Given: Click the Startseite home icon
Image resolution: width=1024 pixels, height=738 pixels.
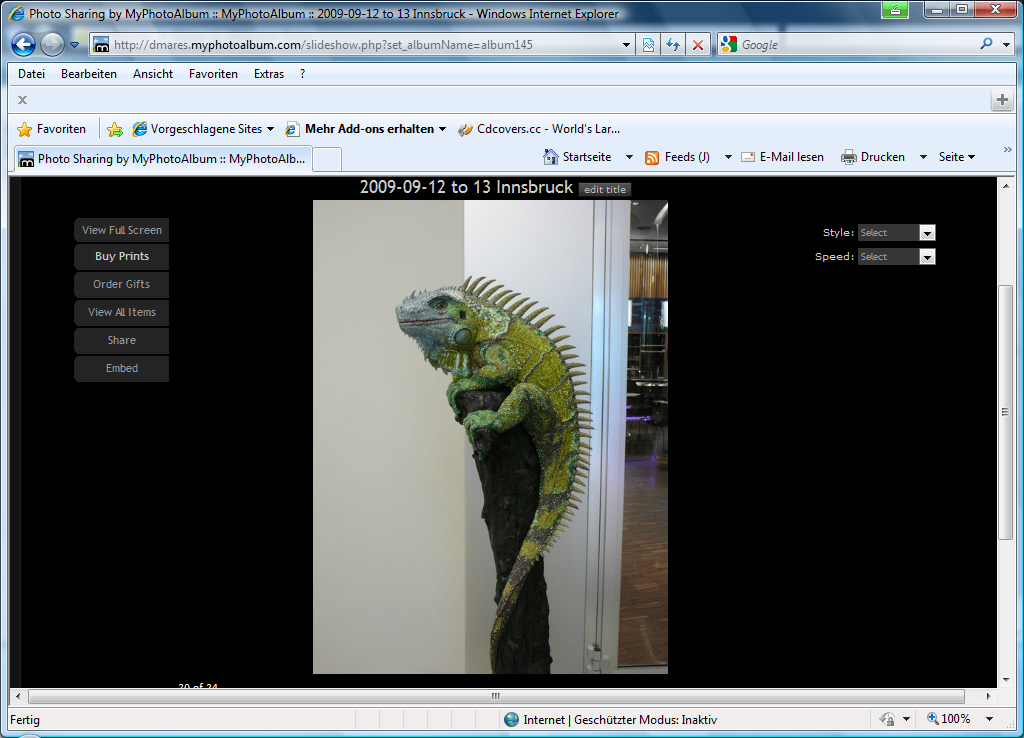Looking at the screenshot, I should click(x=551, y=157).
